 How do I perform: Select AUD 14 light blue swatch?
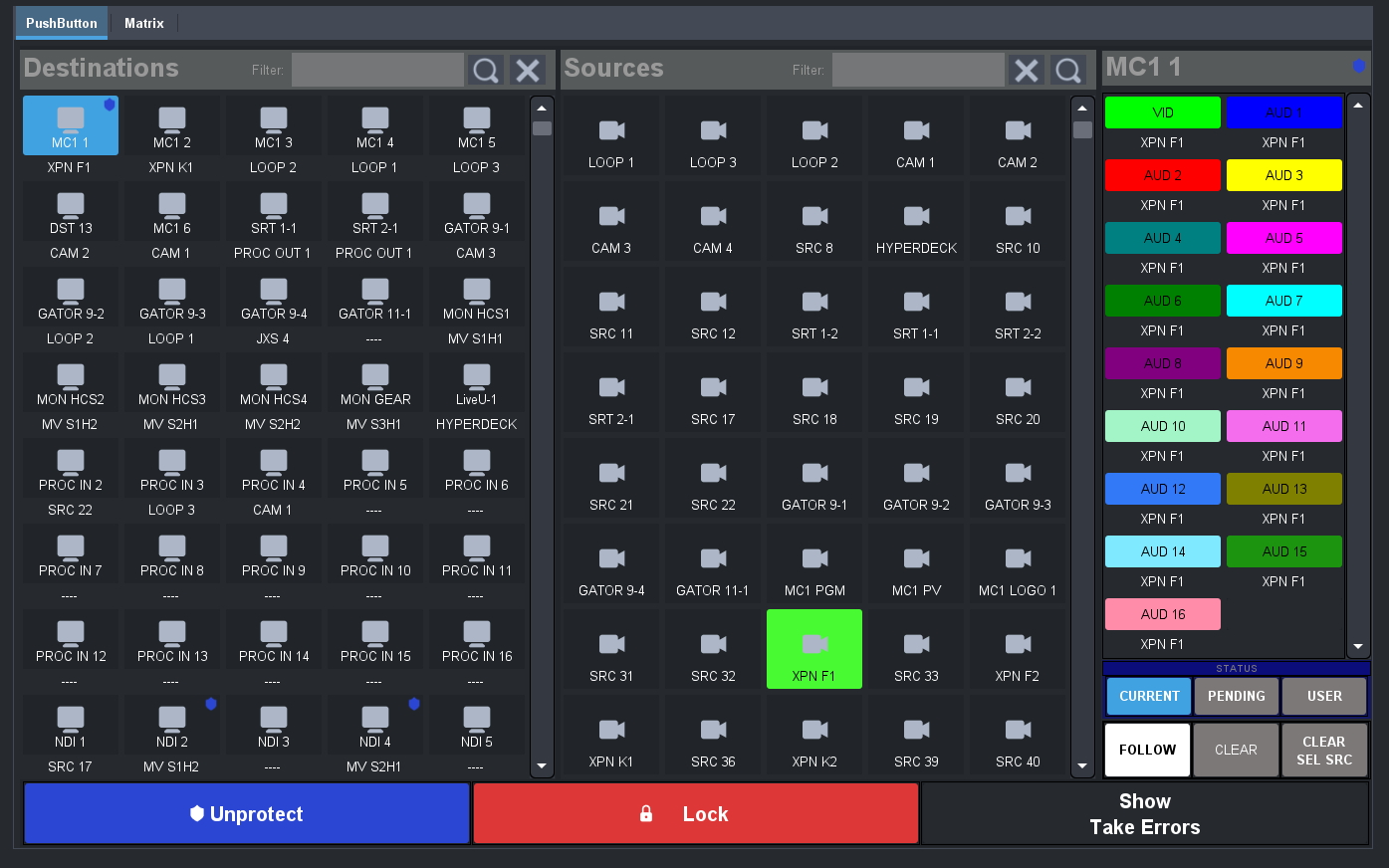tap(1163, 551)
